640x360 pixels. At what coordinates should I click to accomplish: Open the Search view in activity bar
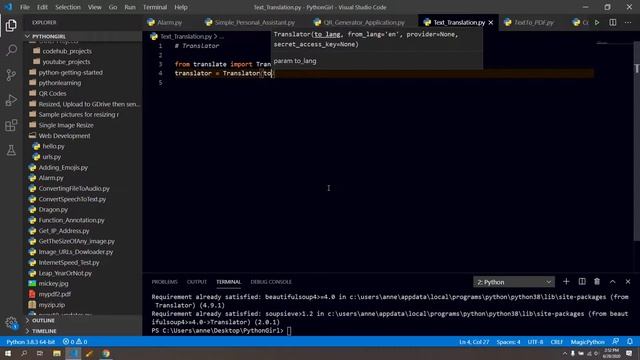11,50
